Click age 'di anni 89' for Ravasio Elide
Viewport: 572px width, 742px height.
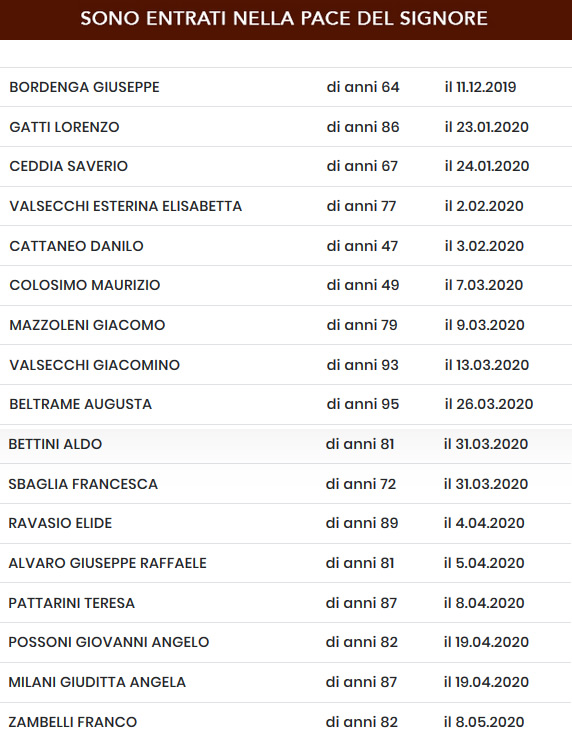coord(362,523)
